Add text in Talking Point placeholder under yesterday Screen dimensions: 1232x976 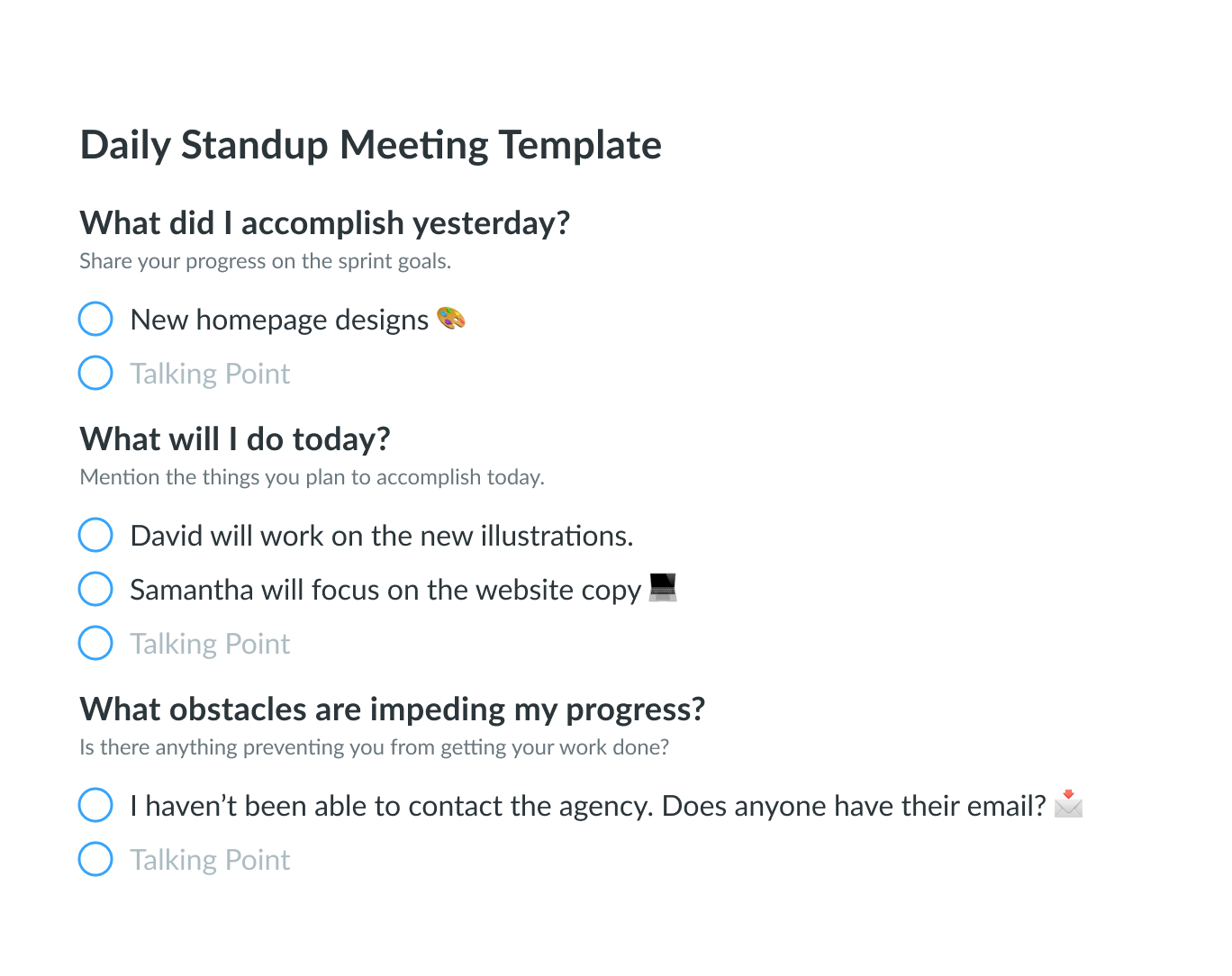(x=210, y=374)
